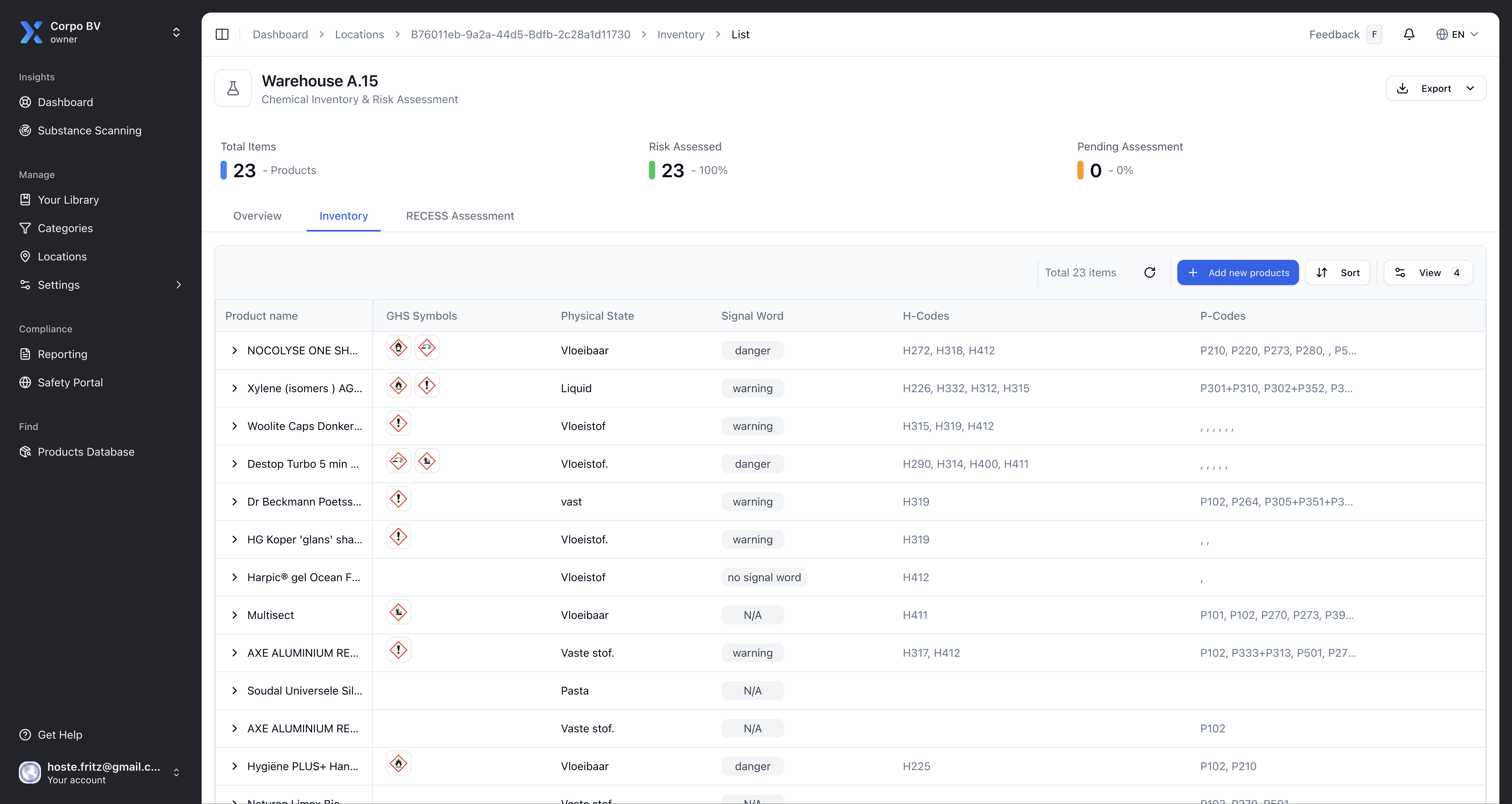Open the Products Database
Viewport: 1512px width, 804px height.
86,451
